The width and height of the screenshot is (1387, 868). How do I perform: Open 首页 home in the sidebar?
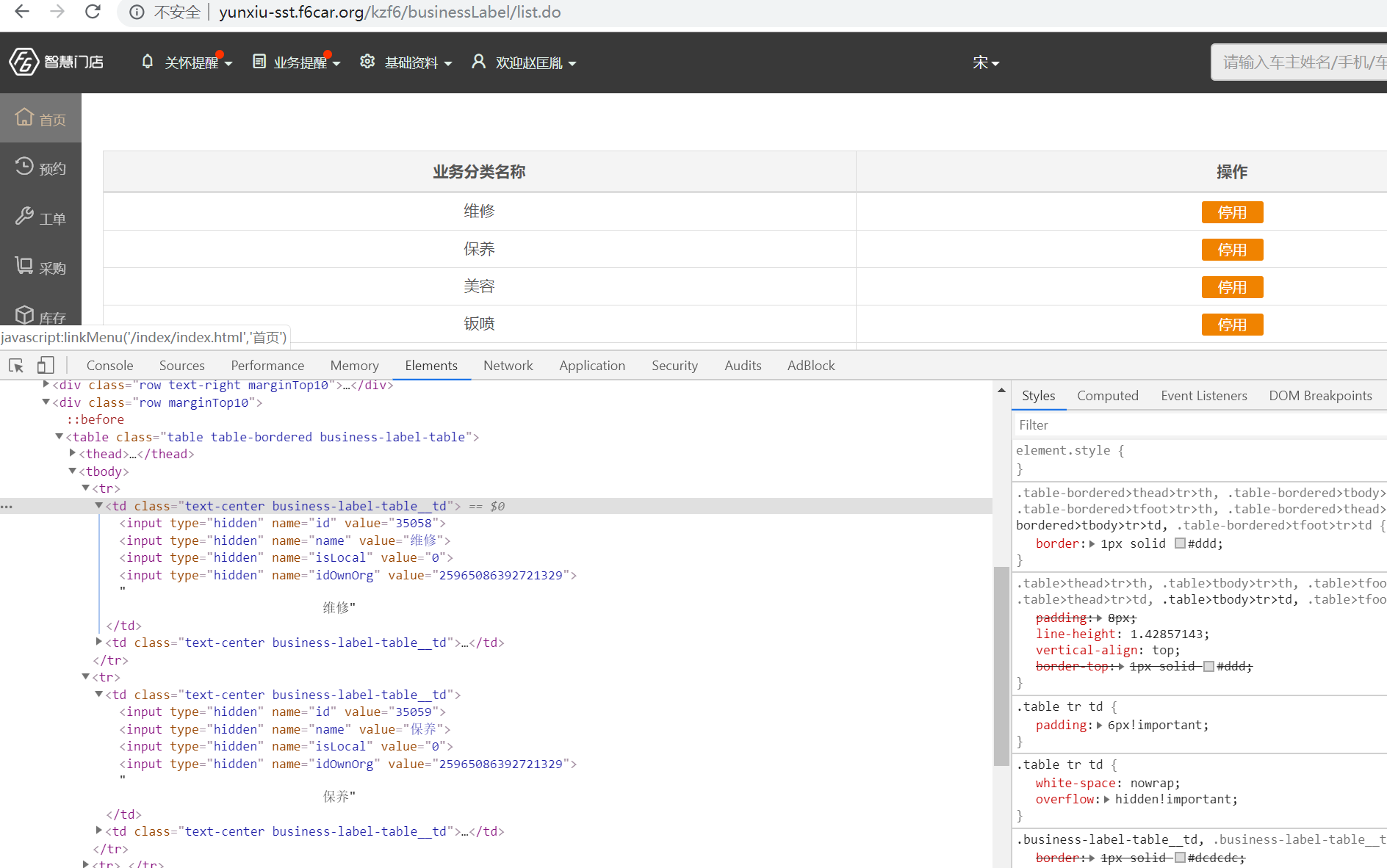point(40,118)
